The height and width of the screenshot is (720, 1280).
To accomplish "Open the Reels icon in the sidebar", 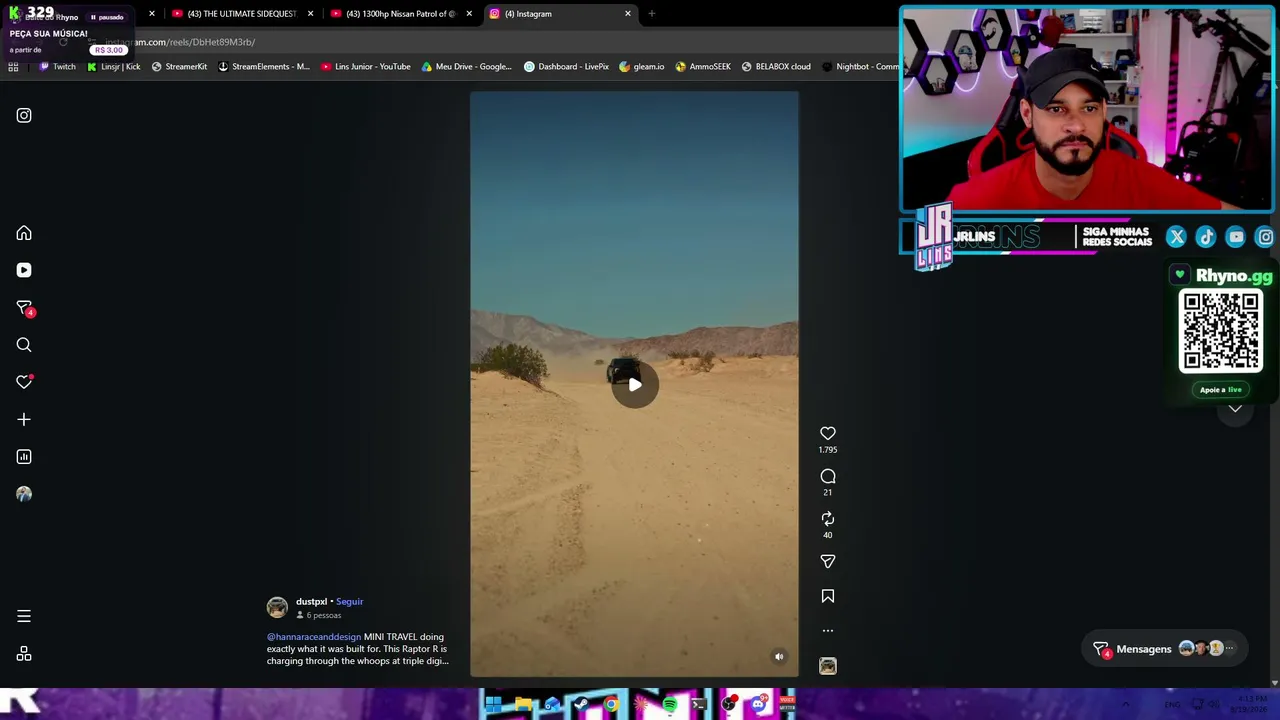I will tap(24, 270).
